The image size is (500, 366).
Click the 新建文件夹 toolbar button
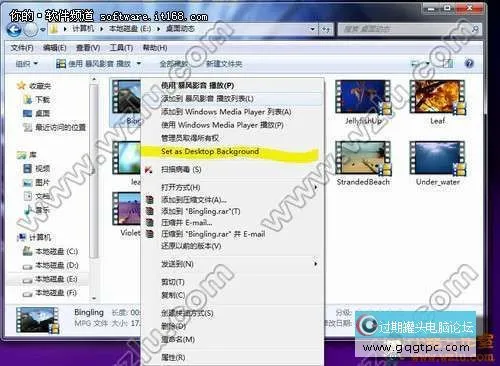(x=224, y=64)
